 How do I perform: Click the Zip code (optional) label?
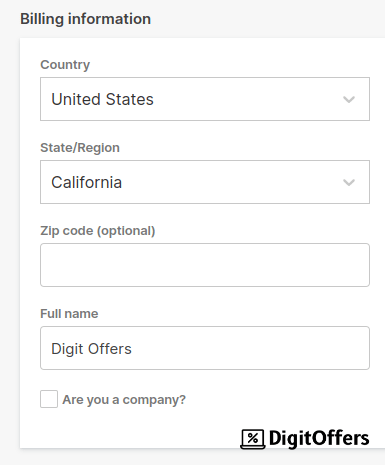[x=98, y=231]
